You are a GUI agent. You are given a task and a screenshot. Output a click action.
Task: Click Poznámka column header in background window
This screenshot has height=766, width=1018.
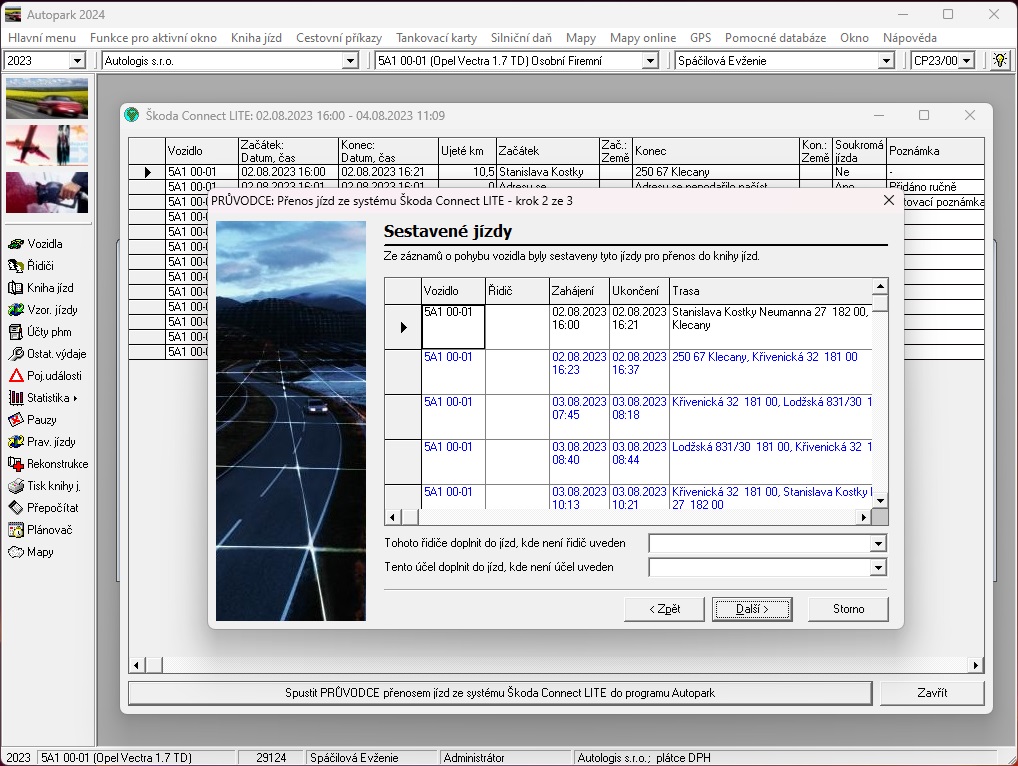[x=935, y=151]
